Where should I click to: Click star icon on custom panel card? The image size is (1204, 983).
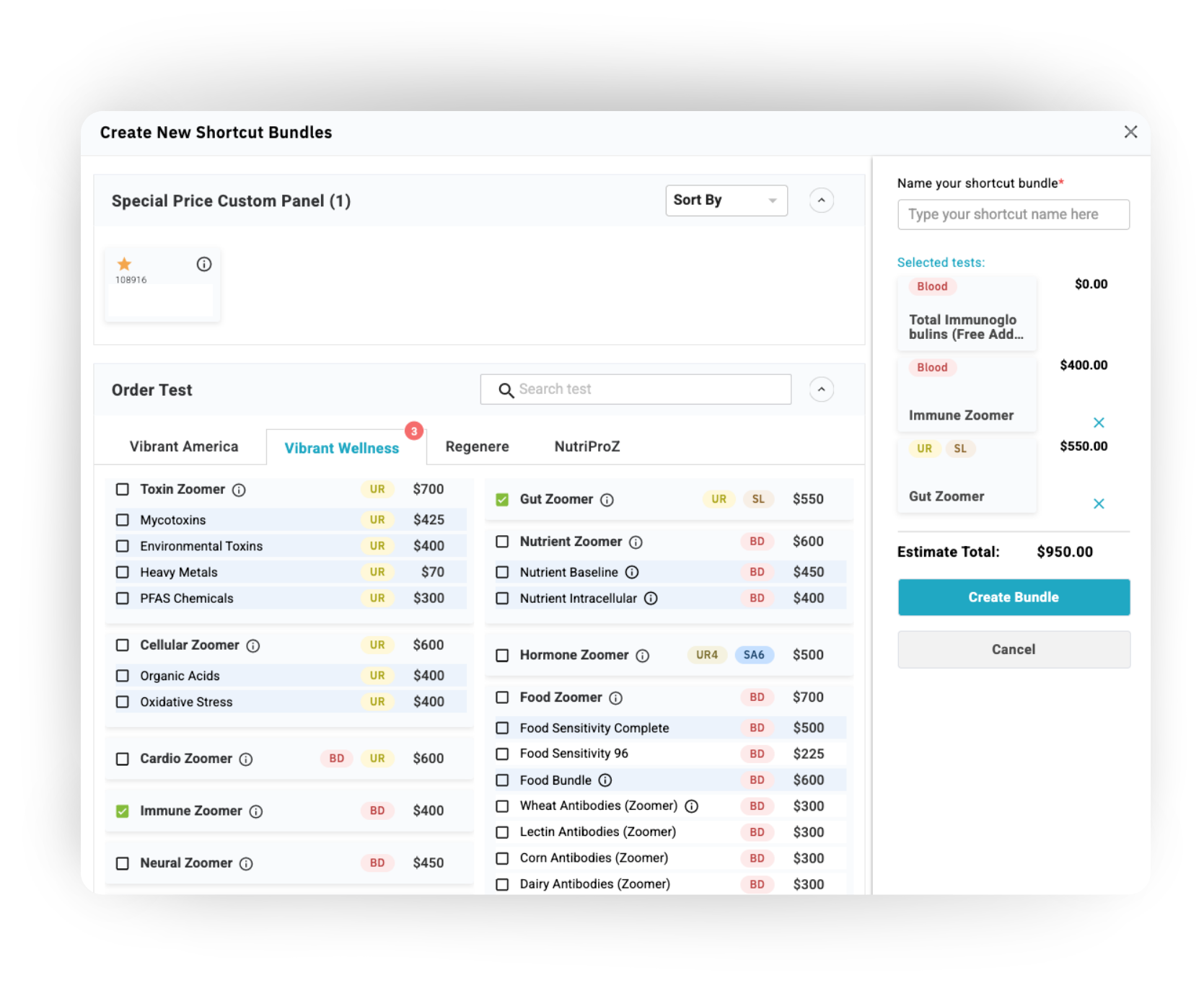pos(124,264)
